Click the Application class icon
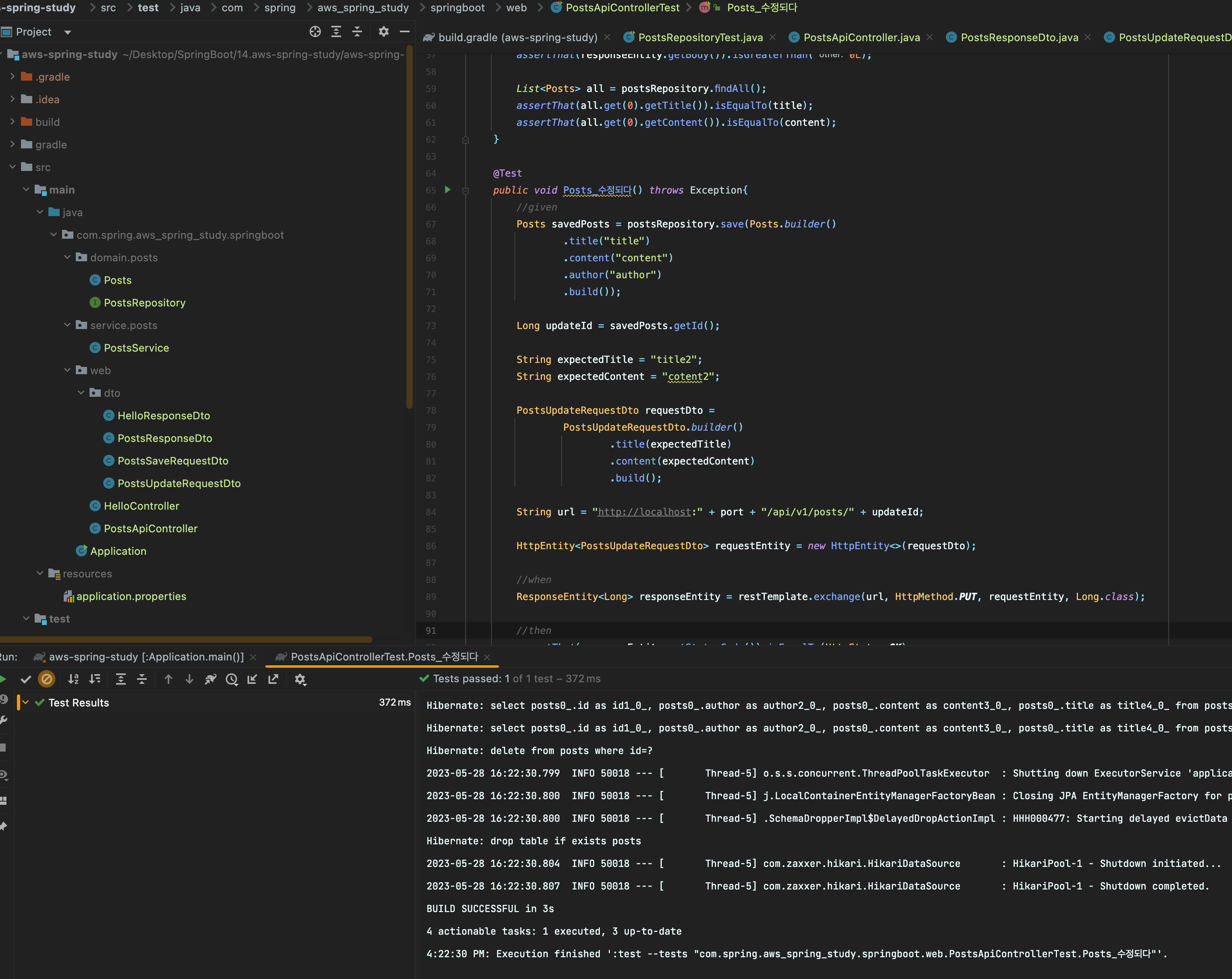The height and width of the screenshot is (979, 1232). tap(82, 551)
